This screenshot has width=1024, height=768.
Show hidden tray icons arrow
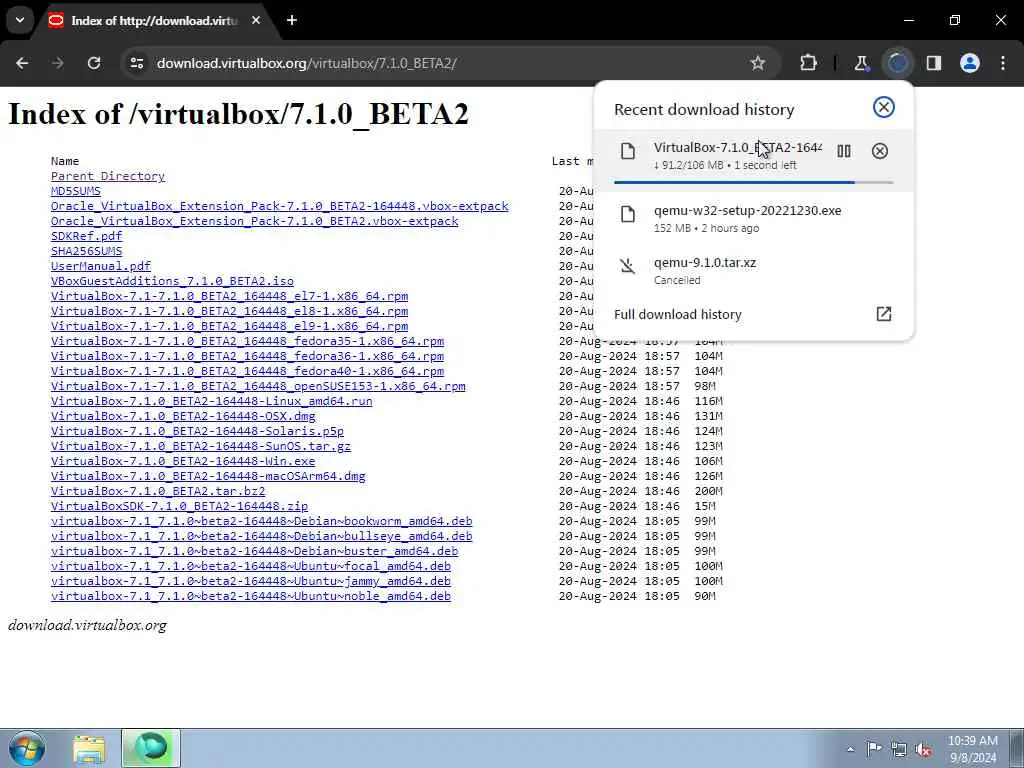coord(850,749)
